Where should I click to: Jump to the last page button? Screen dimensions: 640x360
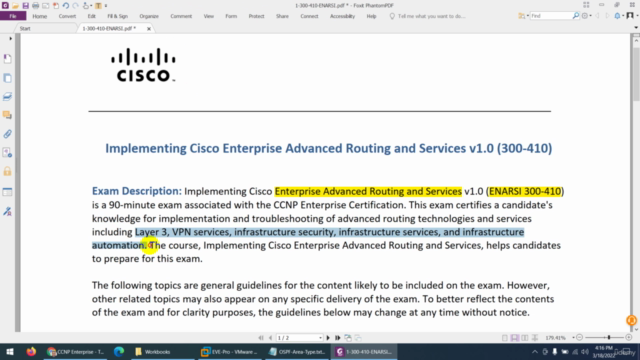tap(338, 338)
